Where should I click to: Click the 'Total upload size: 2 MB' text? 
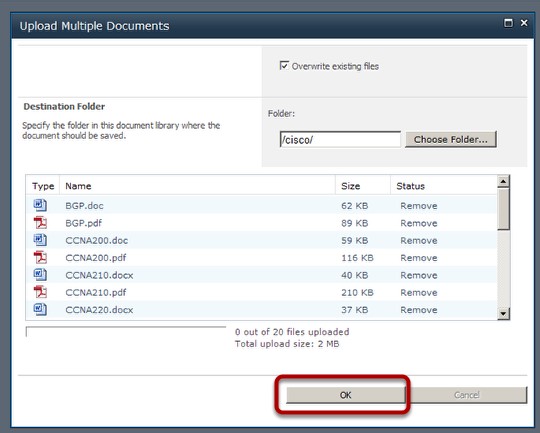pos(287,344)
